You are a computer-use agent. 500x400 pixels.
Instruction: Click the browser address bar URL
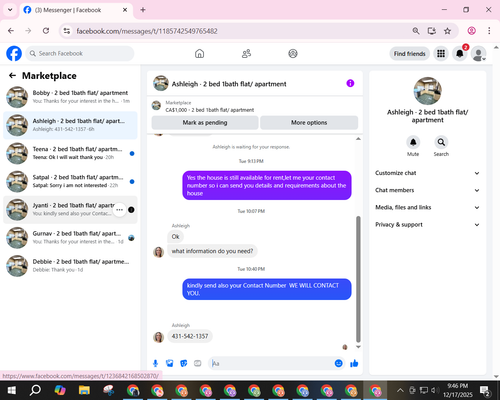point(147,31)
